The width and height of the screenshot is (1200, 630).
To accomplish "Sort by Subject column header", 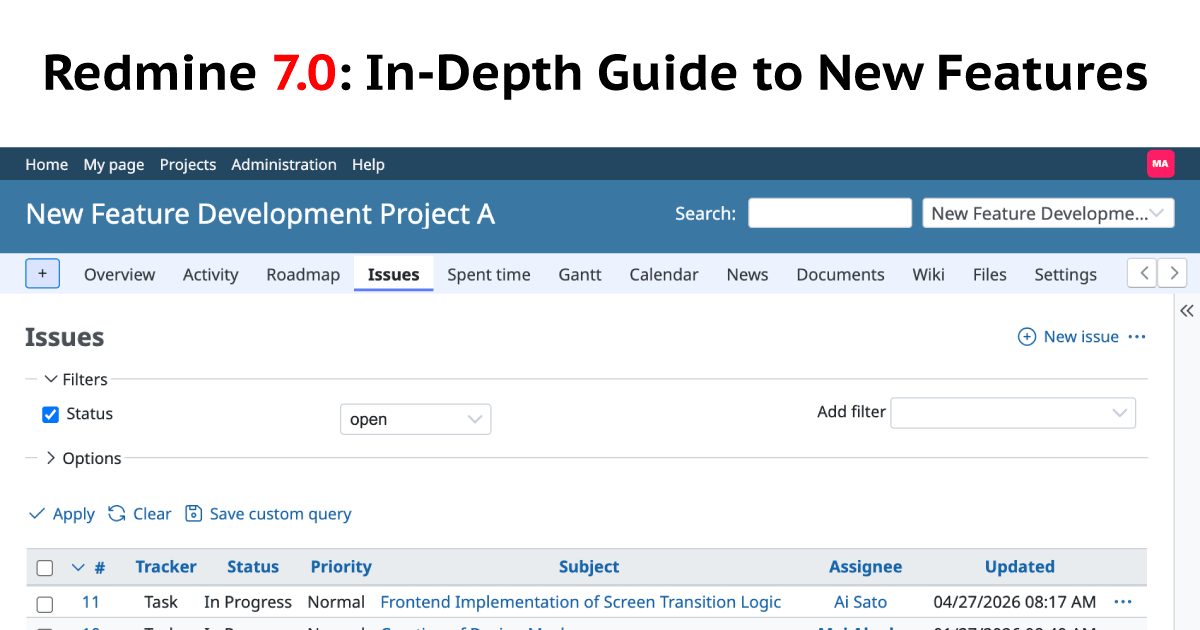I will [x=589, y=567].
